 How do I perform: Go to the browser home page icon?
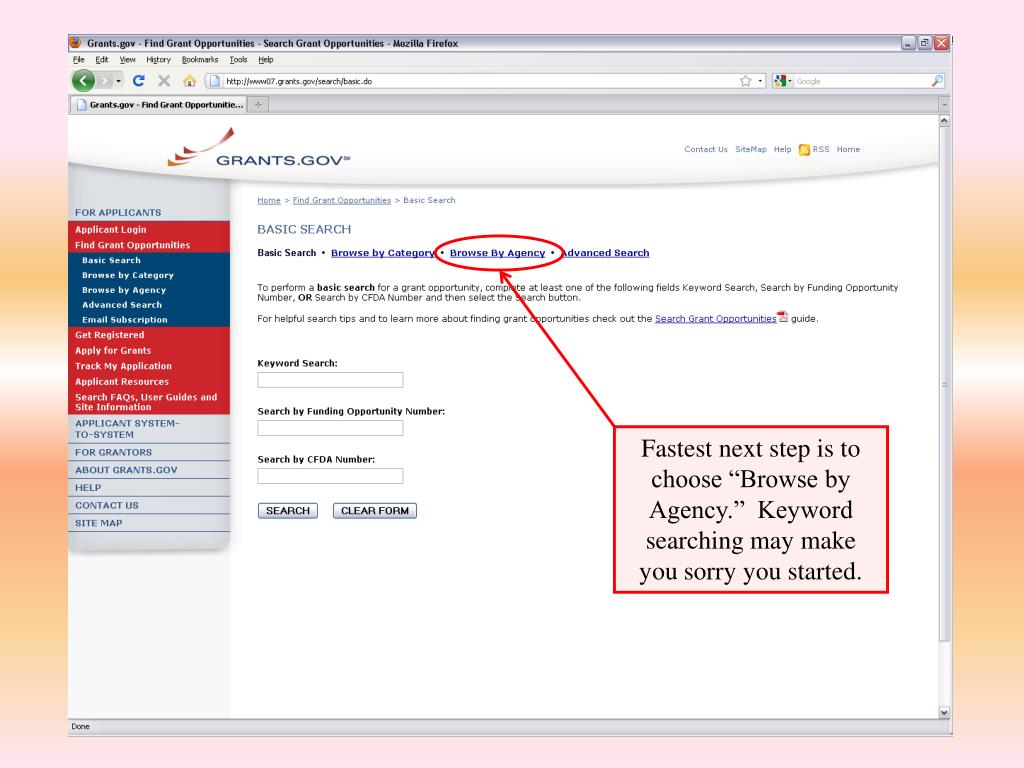pos(189,81)
